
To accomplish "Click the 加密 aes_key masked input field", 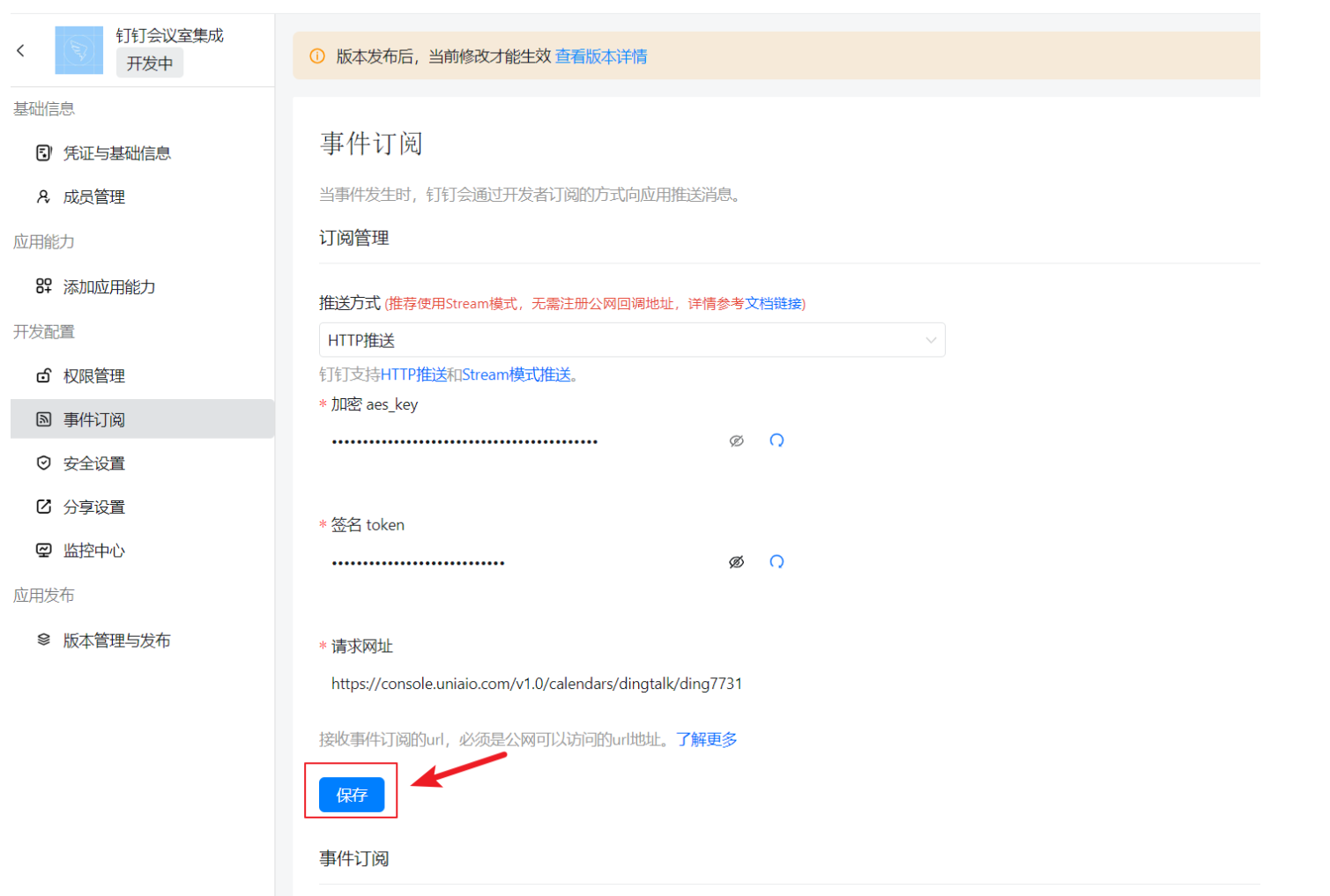I will (520, 441).
